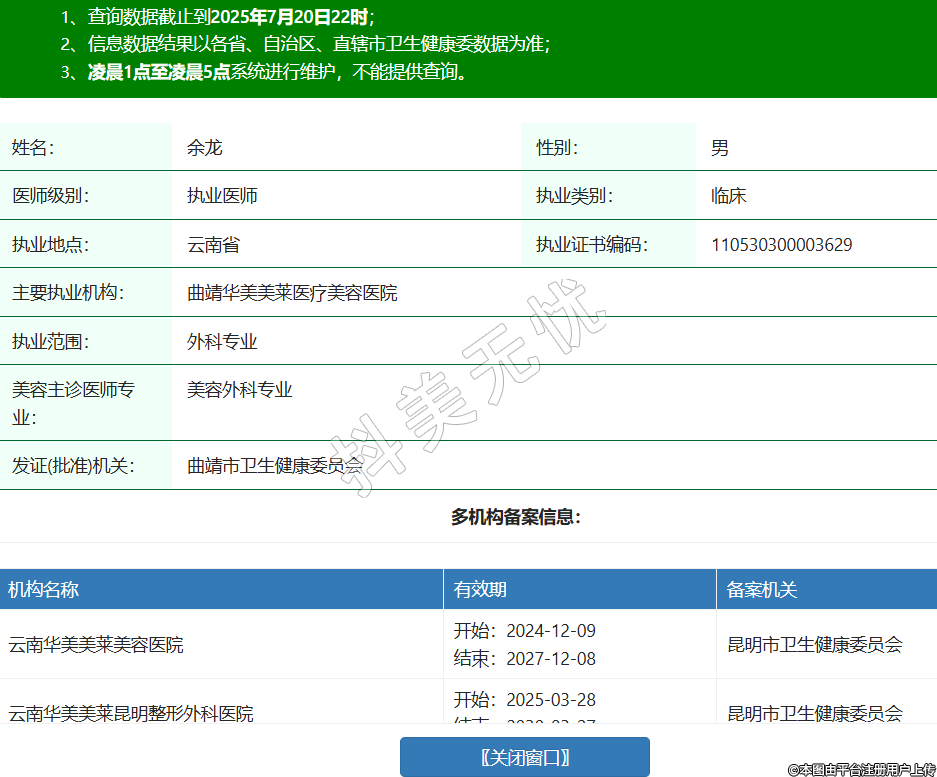Click the start date 2024-12-09

550,631
